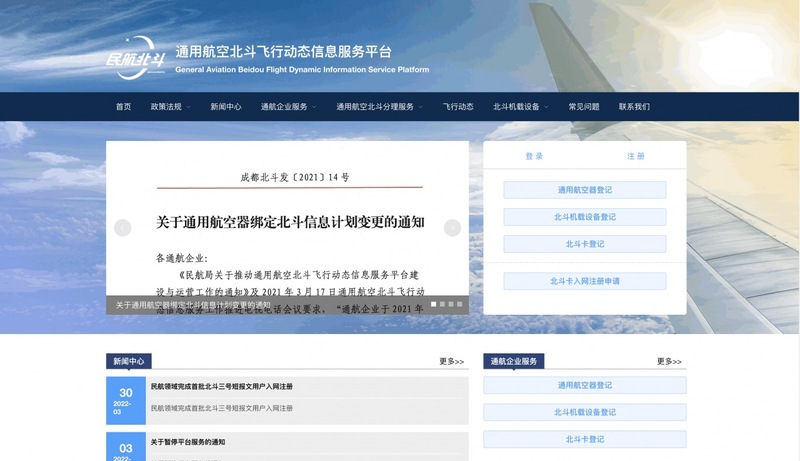The image size is (800, 461).
Task: Click 通用航空器登记 button in login panel
Action: [585, 190]
